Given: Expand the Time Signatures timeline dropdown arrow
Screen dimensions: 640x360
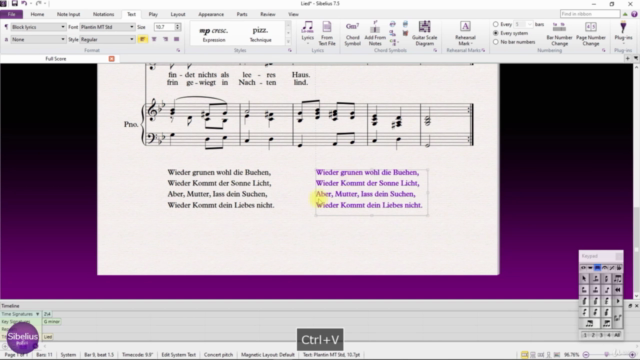Looking at the screenshot, I should 37,314.
